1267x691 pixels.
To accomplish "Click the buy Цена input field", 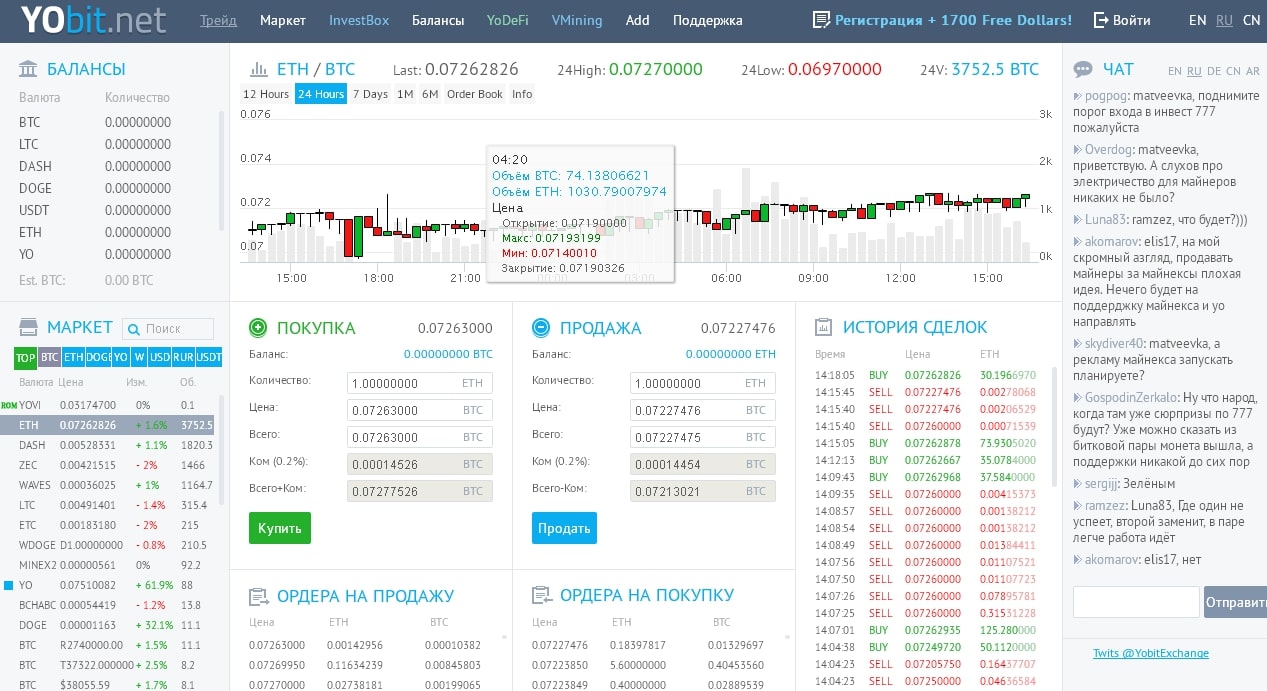I will click(419, 410).
